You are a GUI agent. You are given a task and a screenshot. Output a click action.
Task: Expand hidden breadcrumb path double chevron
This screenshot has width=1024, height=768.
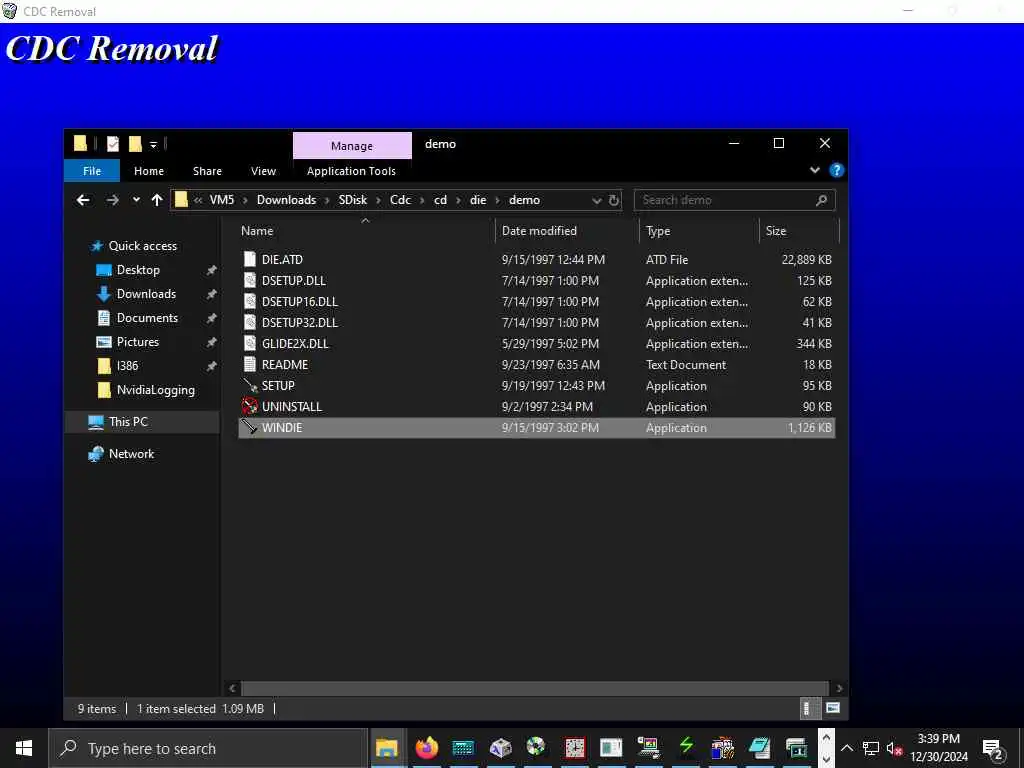(198, 200)
